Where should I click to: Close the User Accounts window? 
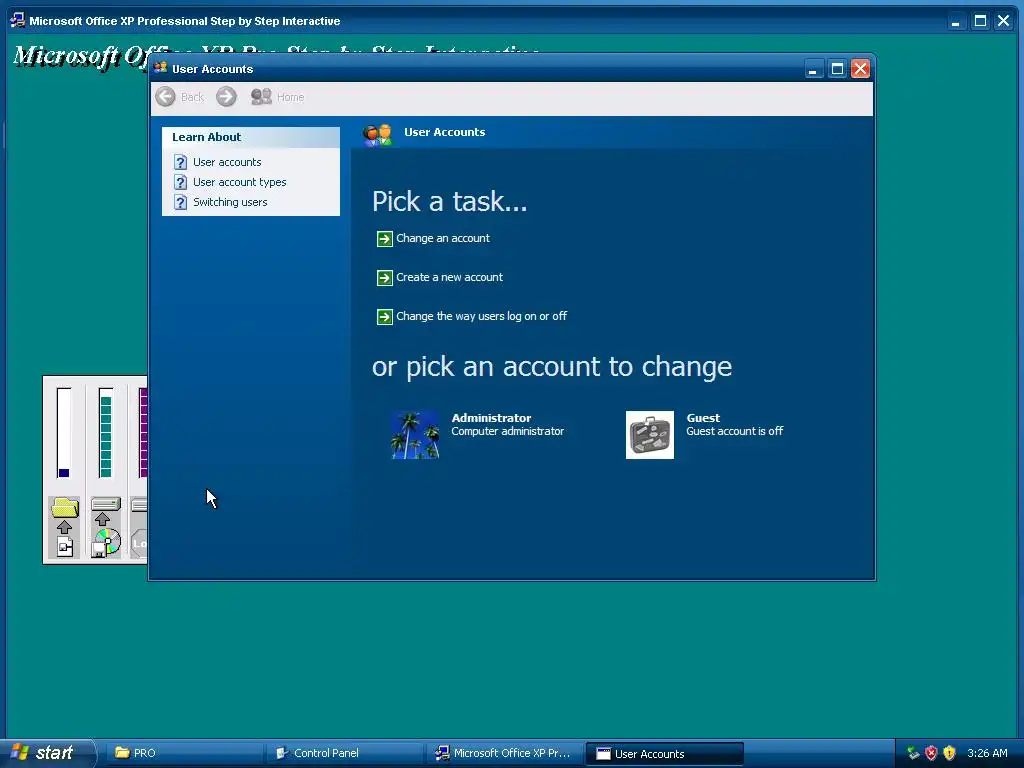click(x=861, y=69)
